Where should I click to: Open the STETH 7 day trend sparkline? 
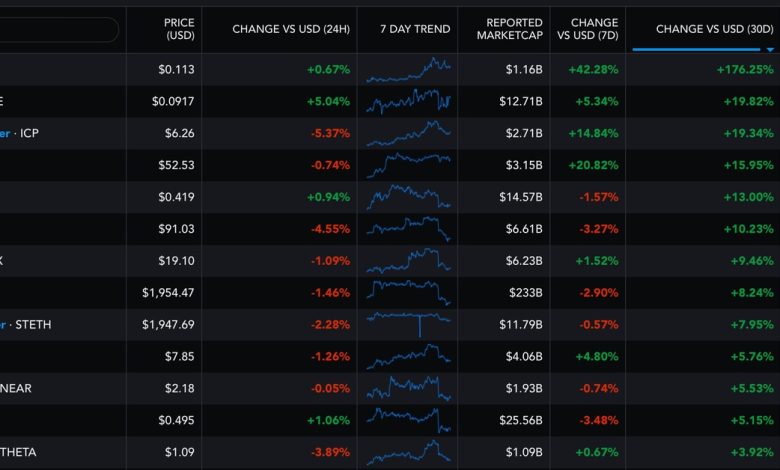click(x=408, y=324)
